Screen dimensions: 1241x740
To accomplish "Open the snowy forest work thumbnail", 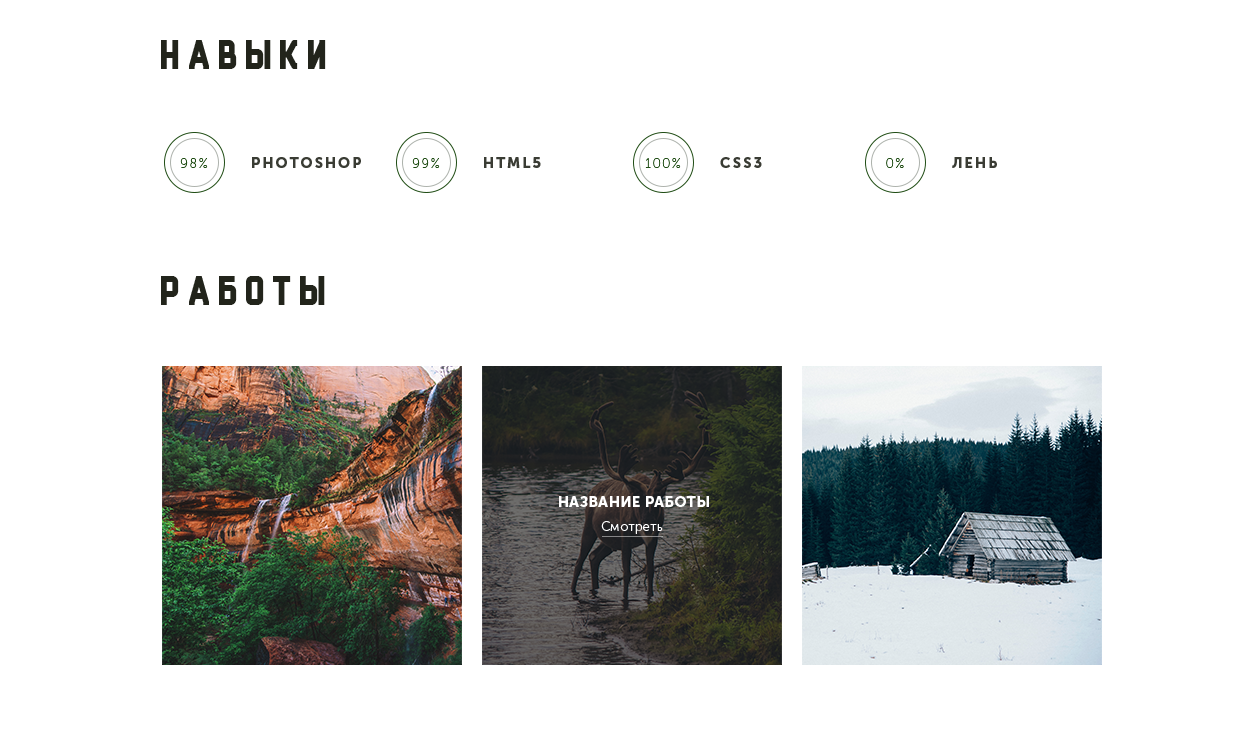I will pyautogui.click(x=952, y=515).
